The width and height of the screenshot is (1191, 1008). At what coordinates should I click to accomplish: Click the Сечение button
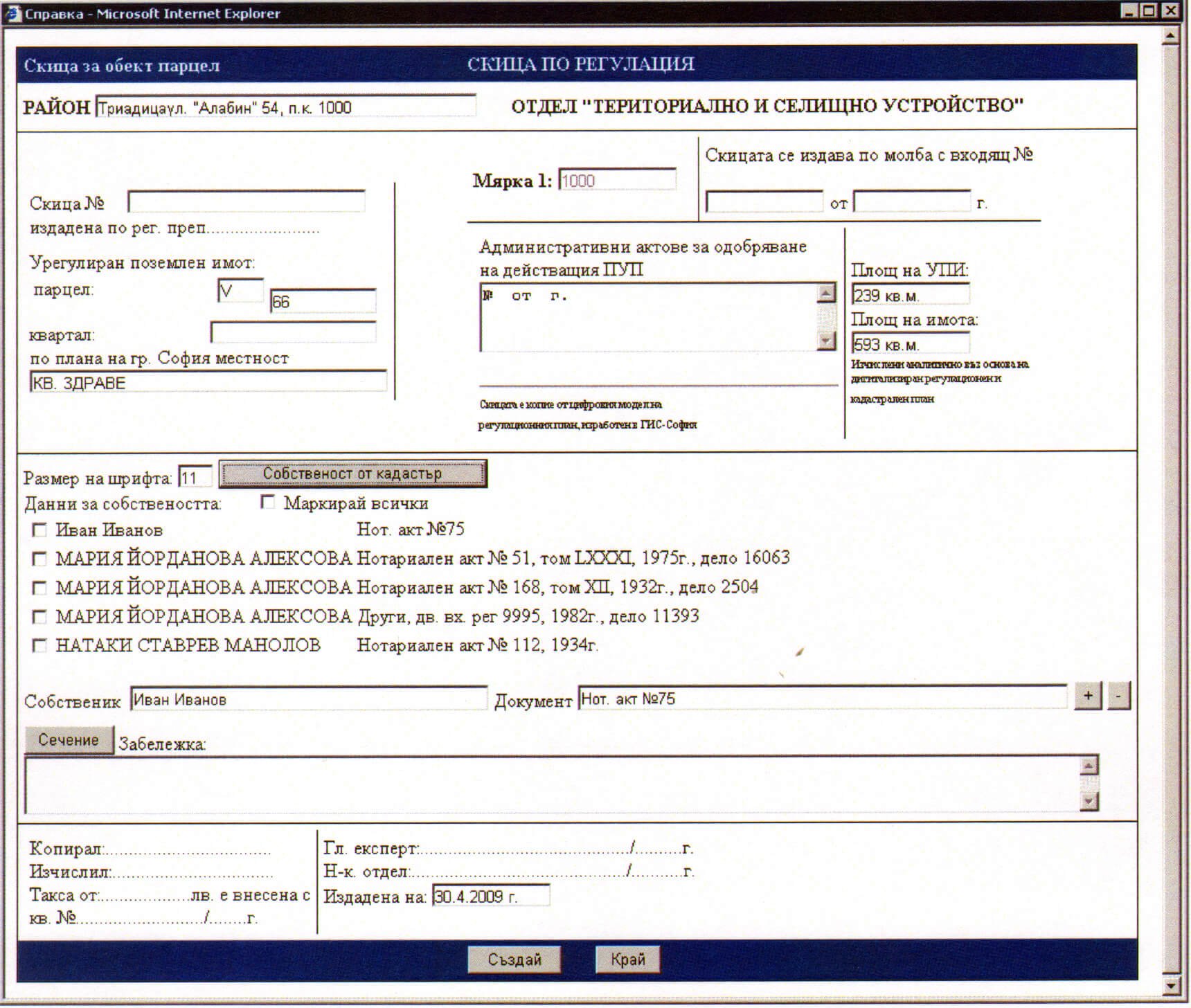pos(69,740)
